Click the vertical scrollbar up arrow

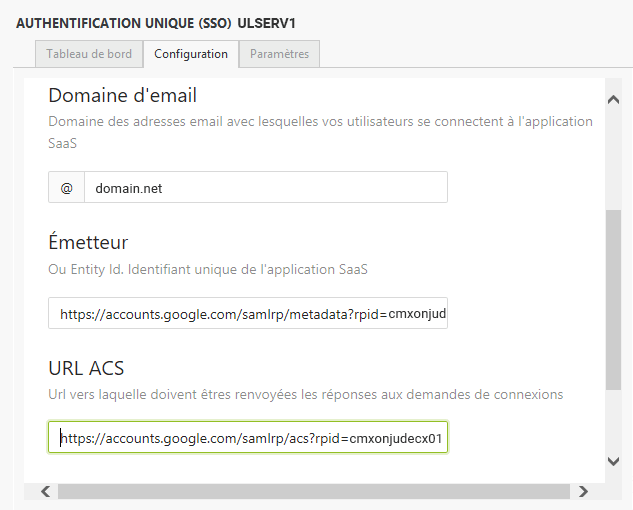coord(613,99)
